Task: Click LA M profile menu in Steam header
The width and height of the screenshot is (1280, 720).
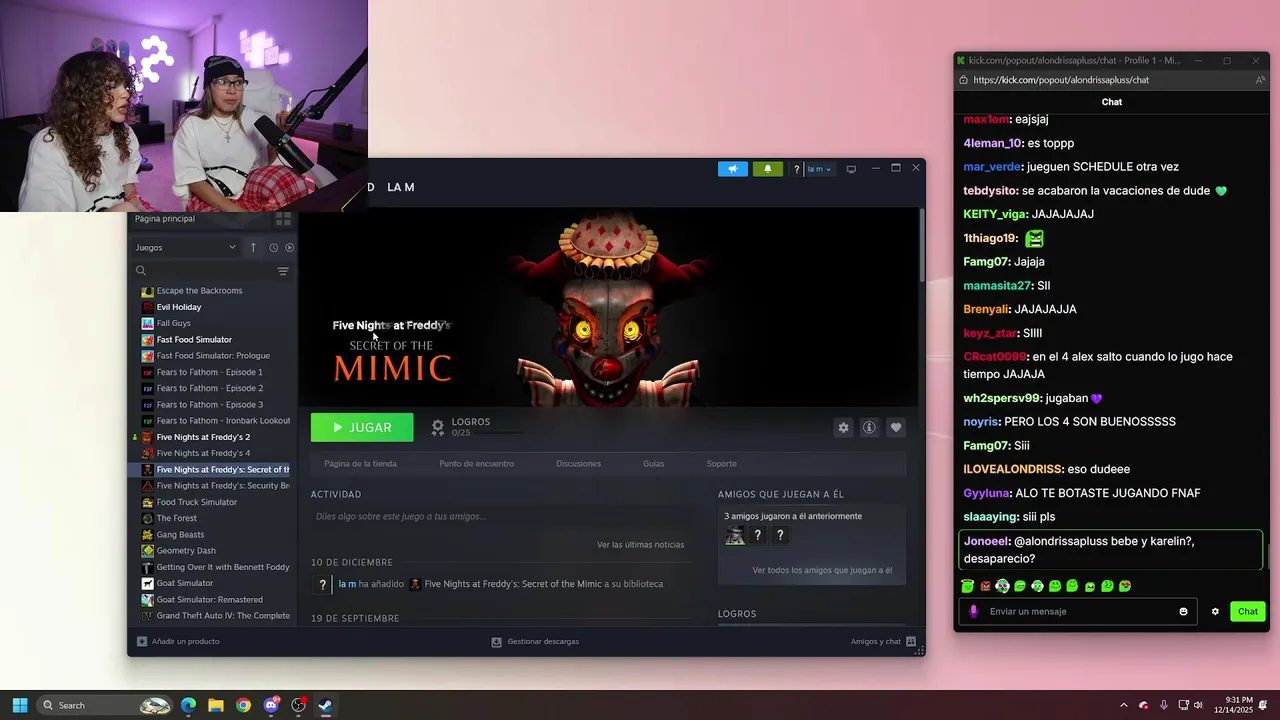Action: 401,187
